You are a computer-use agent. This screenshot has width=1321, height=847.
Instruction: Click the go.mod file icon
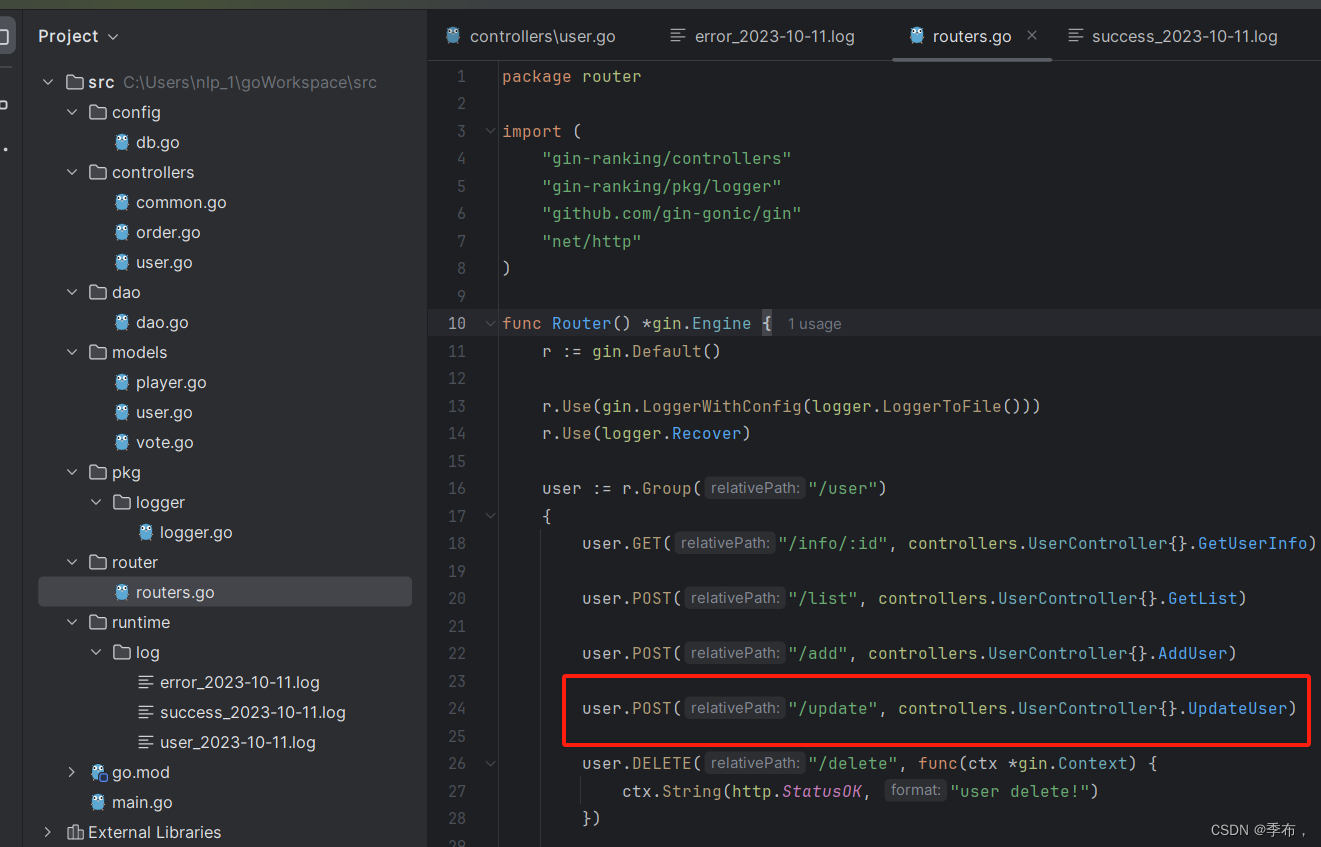98,772
